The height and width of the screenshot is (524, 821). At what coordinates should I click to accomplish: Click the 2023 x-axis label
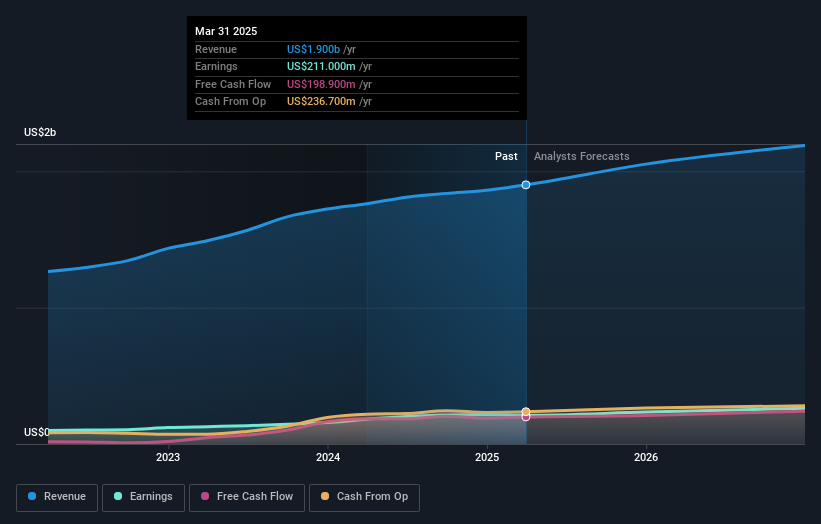pos(168,457)
